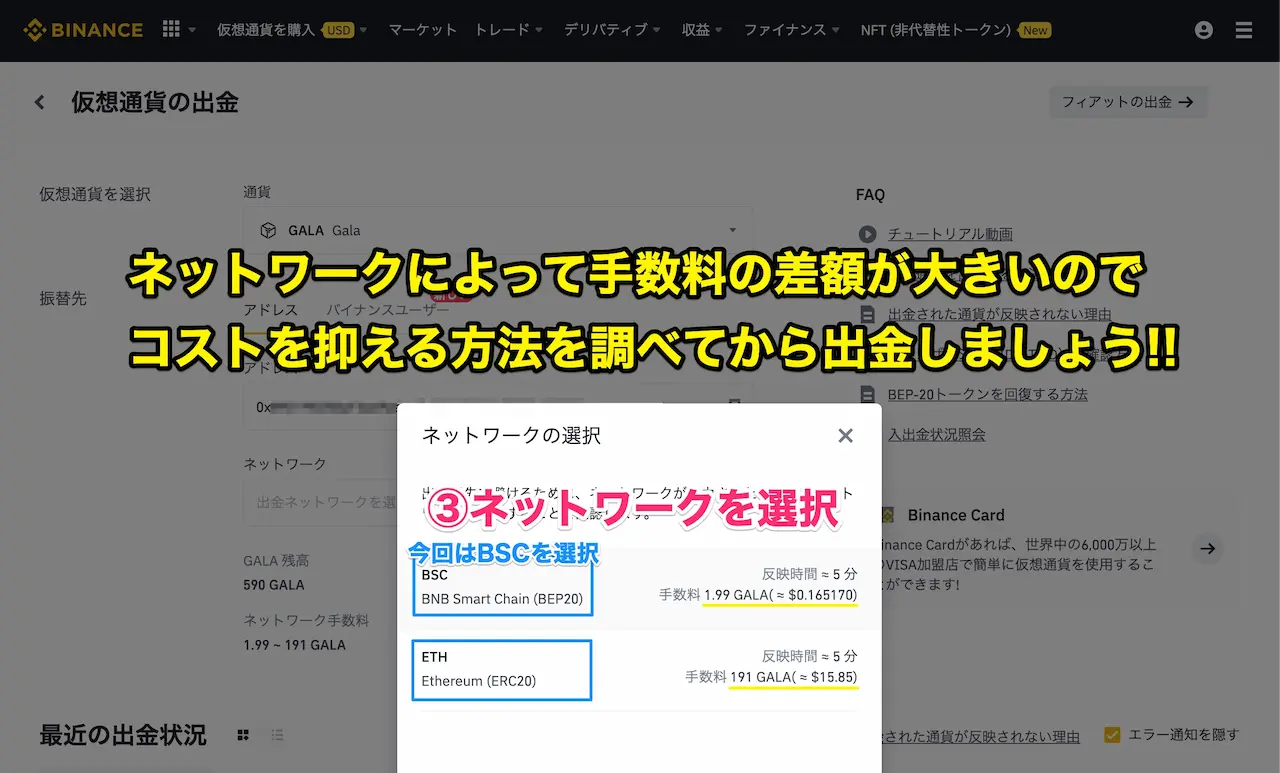Click the BEP-20 recovery document icon

click(868, 394)
